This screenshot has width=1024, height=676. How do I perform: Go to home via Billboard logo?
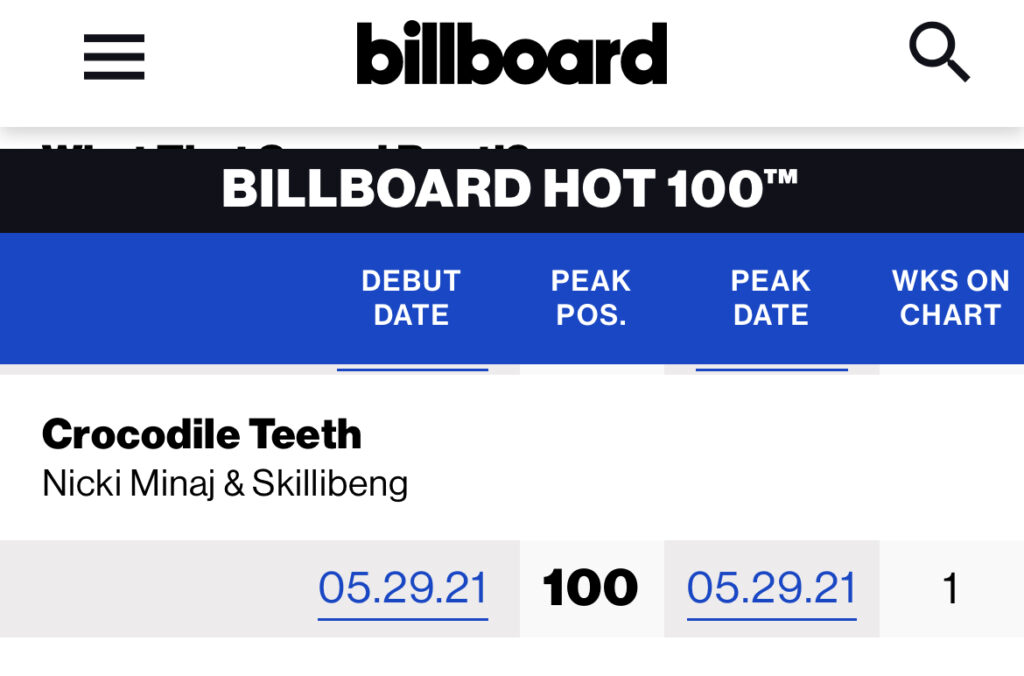click(x=512, y=53)
